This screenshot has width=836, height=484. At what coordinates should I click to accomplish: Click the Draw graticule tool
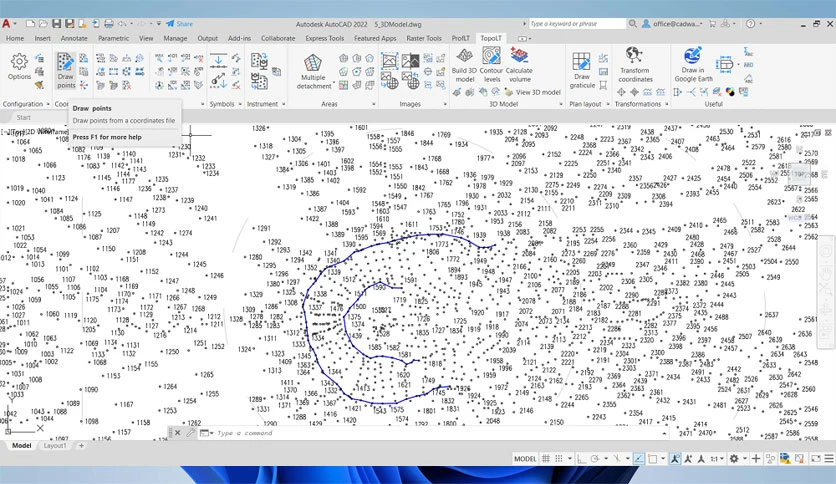[x=582, y=70]
